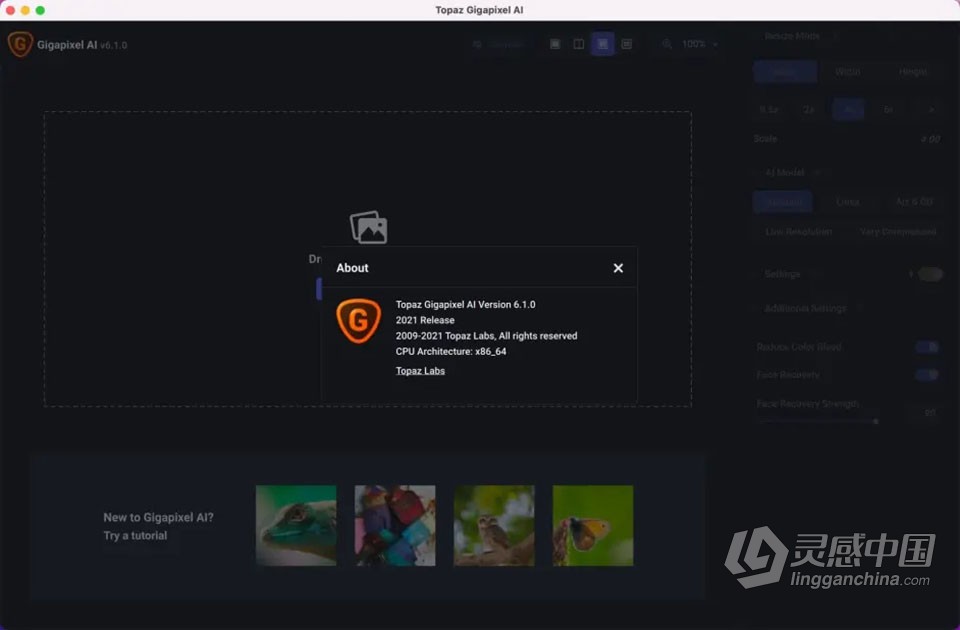This screenshot has height=630, width=960.
Task: Select the Height resize mode tab
Action: [x=912, y=72]
